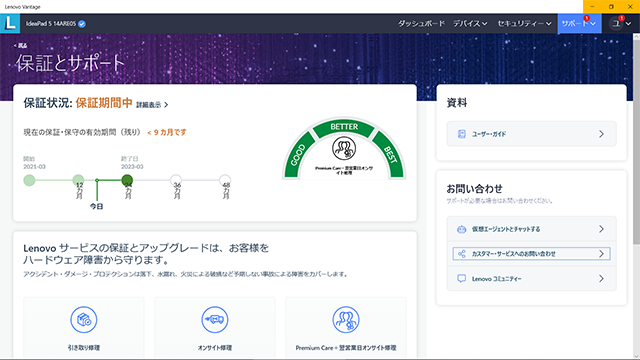Click the verified badge next to IdeaPad 5 14ARE05
Screen dimensions: 640x360
82,24
